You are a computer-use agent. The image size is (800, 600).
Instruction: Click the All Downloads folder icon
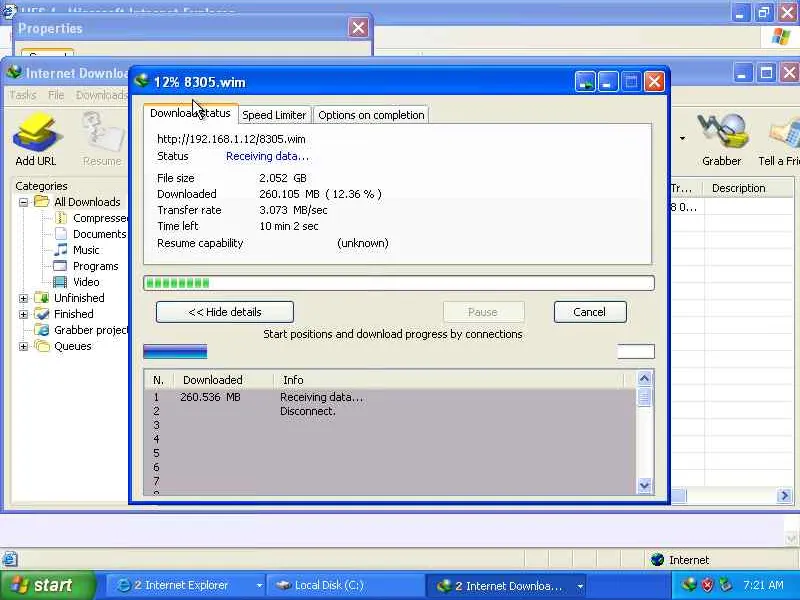[41, 202]
